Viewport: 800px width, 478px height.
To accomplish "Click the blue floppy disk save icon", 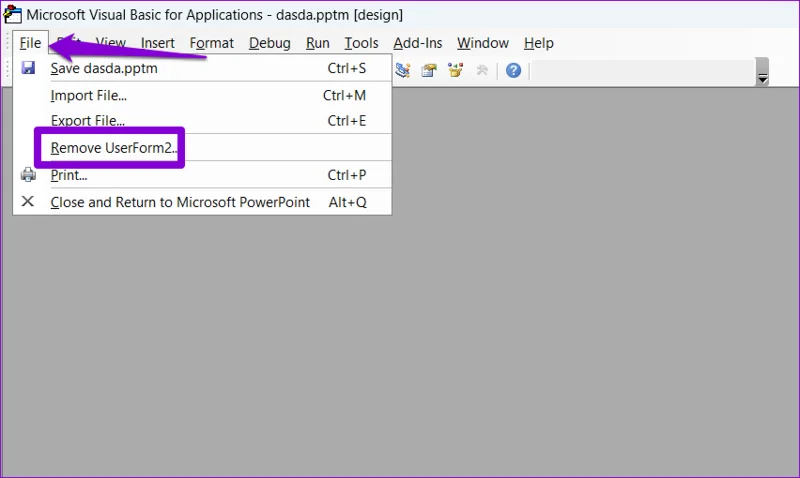I will click(28, 68).
